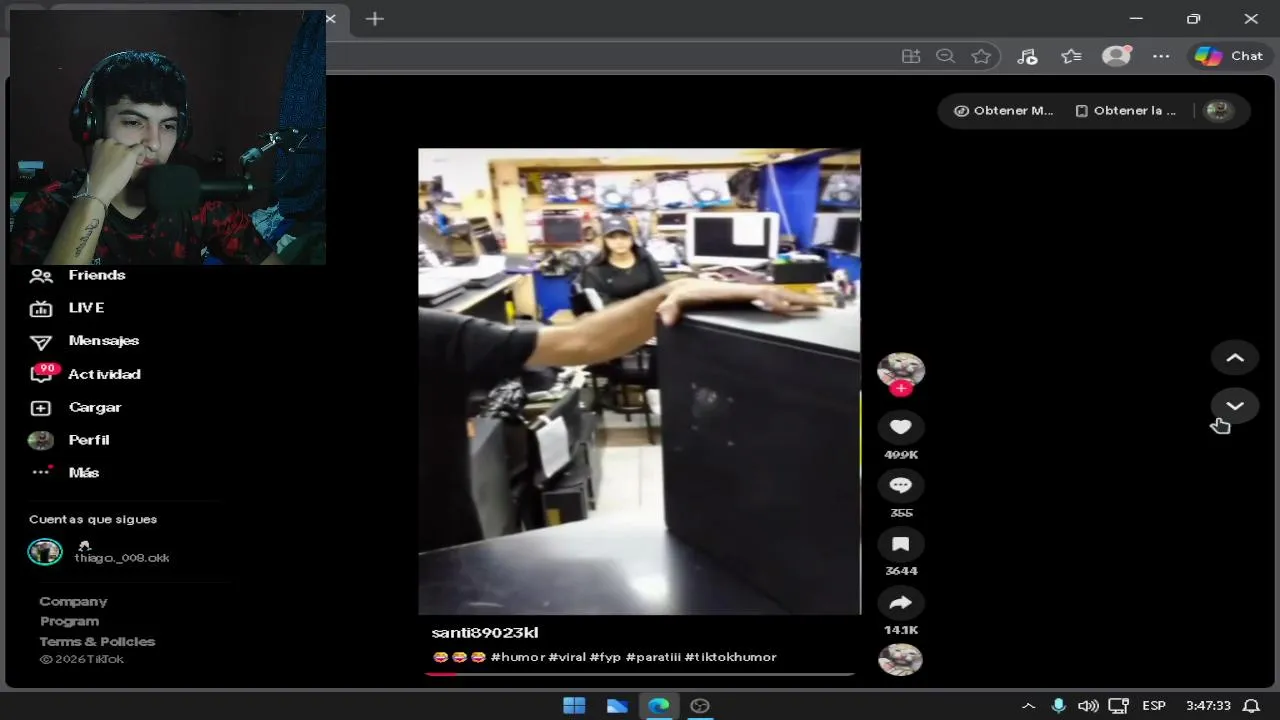Click the #tiktokhumor hashtag
Viewport: 1280px width, 720px height.
coord(731,657)
